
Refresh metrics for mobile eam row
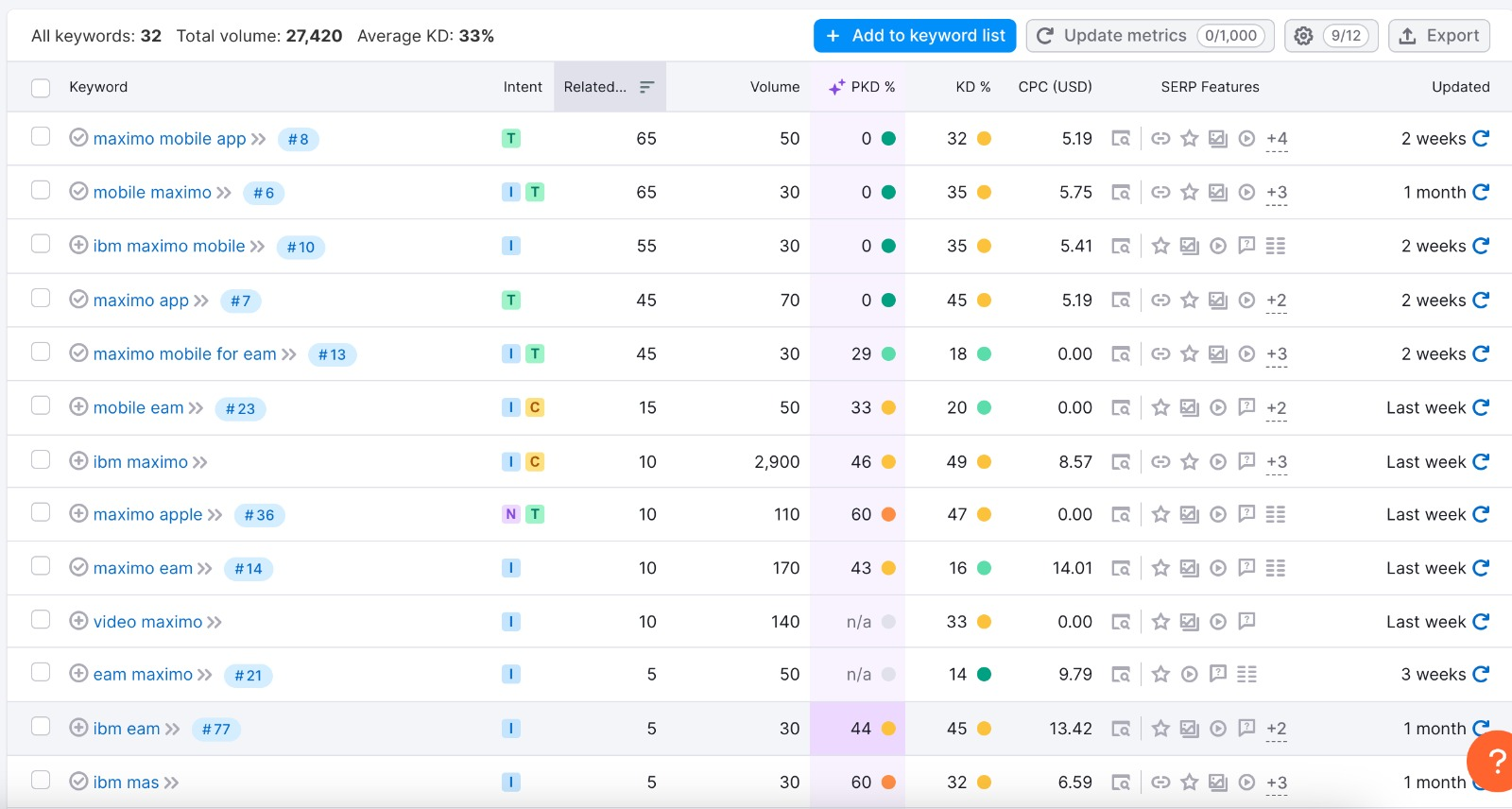1481,407
